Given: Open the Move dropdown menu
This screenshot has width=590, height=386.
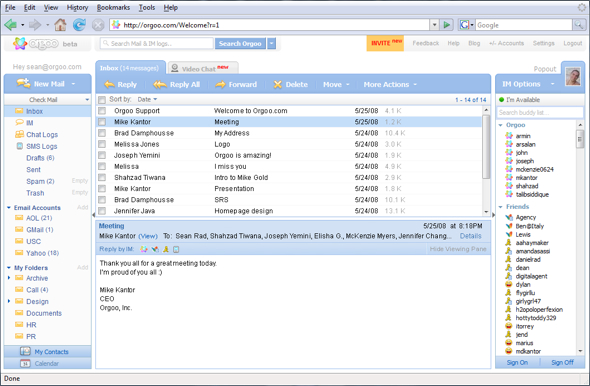Looking at the screenshot, I should pyautogui.click(x=348, y=85).
